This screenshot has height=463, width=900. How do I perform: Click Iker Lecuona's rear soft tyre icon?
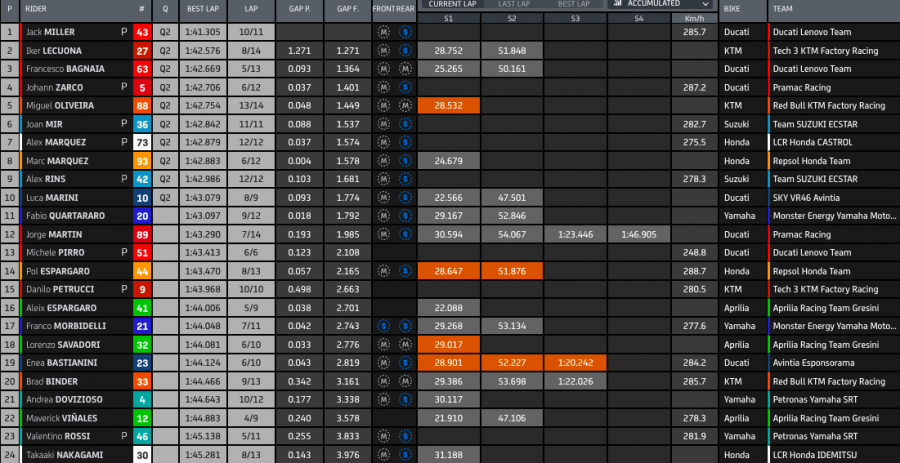tap(403, 51)
